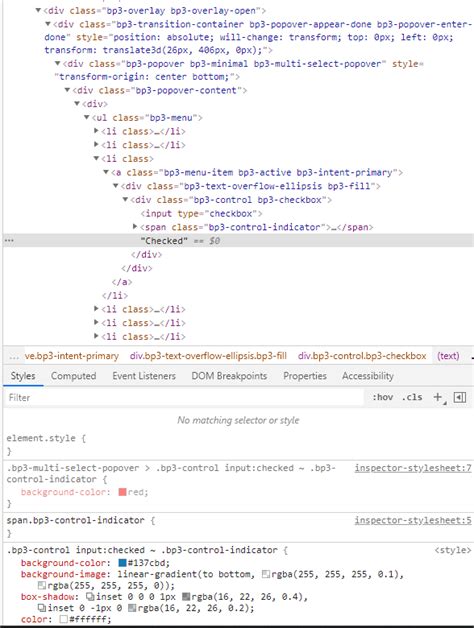
Task: Expand the second collapsed li class node
Action: point(96,144)
